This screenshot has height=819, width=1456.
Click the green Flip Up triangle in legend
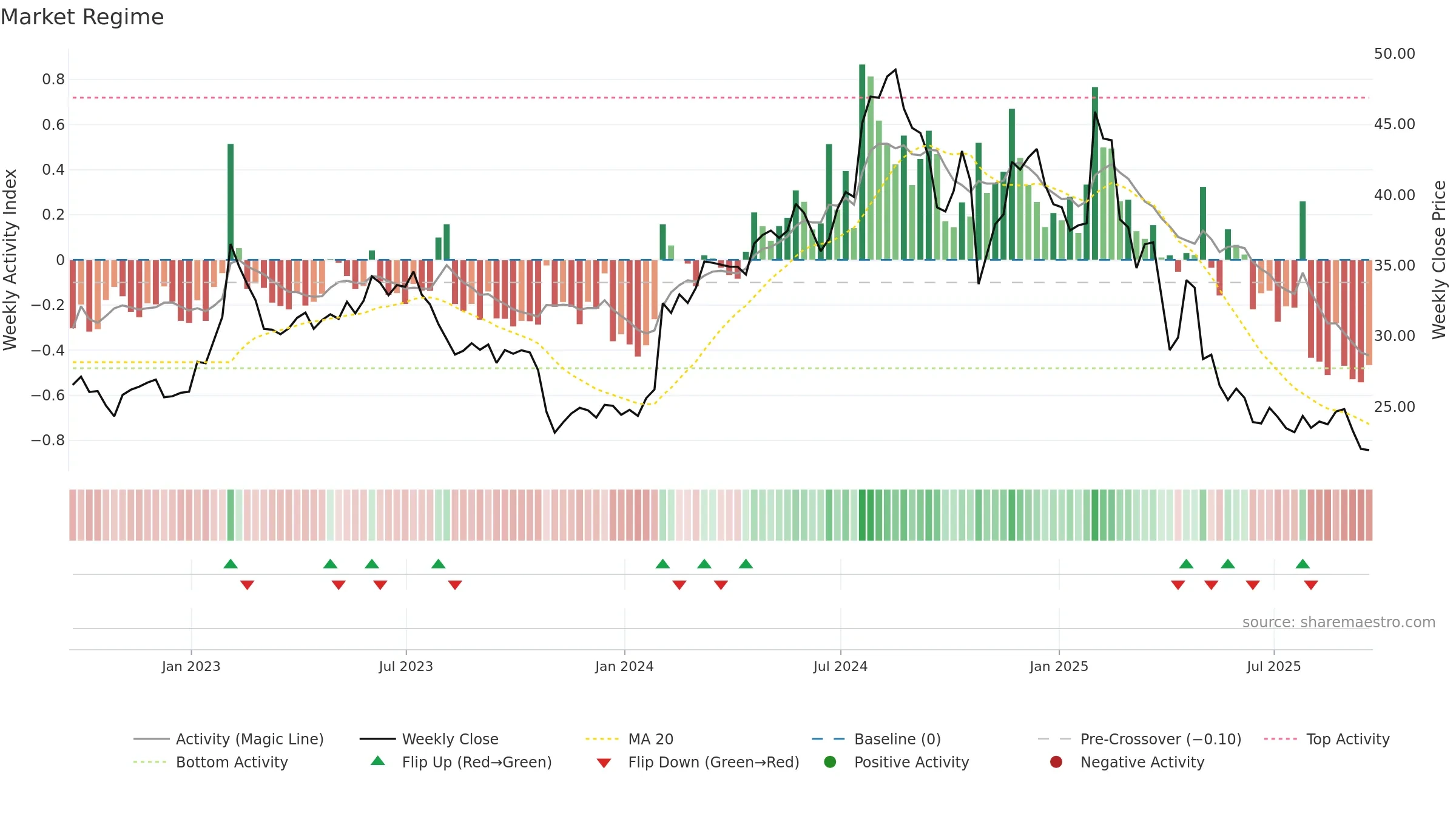[x=378, y=761]
